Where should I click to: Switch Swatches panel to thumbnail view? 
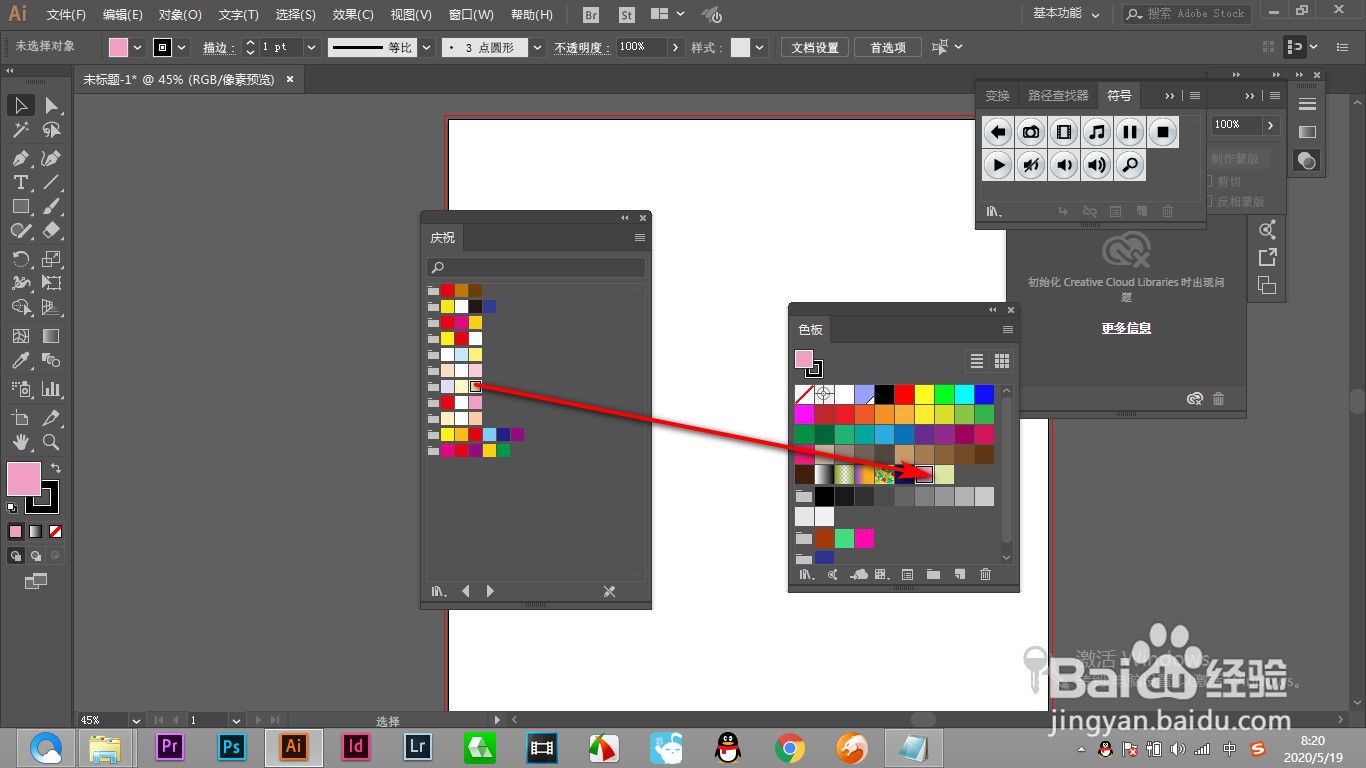[x=1002, y=361]
